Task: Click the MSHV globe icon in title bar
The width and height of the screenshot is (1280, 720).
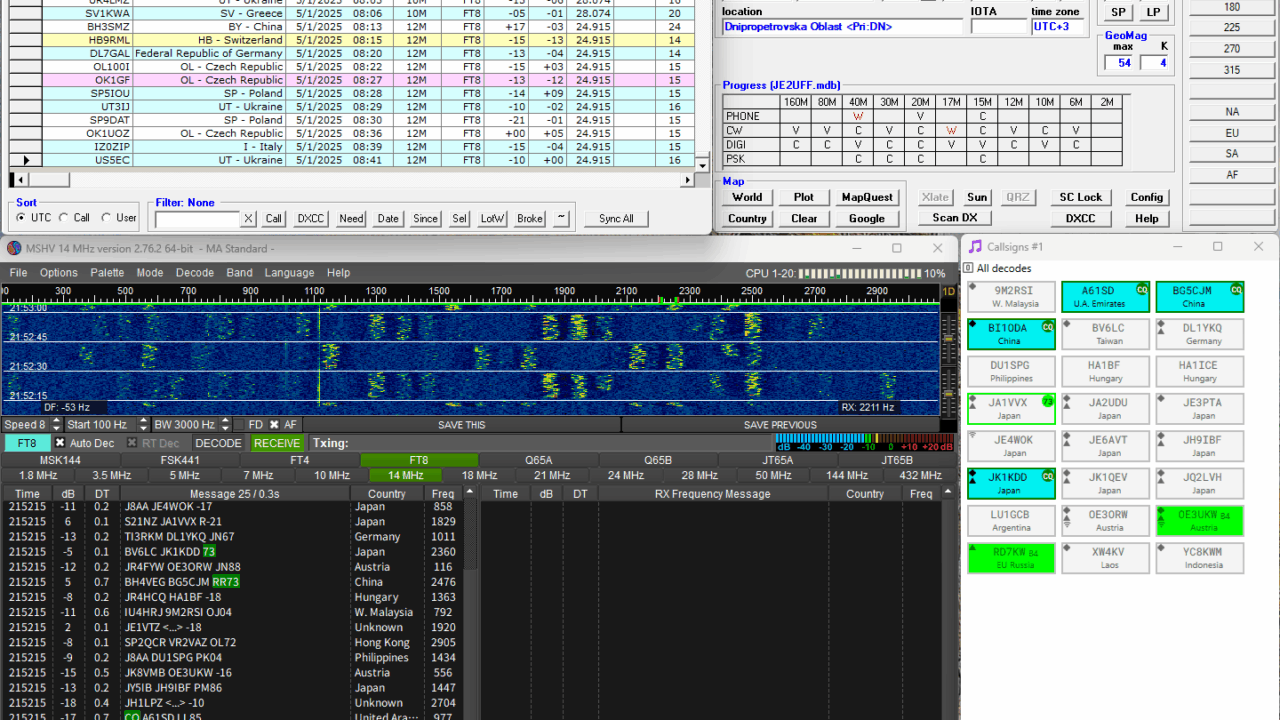Action: pyautogui.click(x=14, y=248)
